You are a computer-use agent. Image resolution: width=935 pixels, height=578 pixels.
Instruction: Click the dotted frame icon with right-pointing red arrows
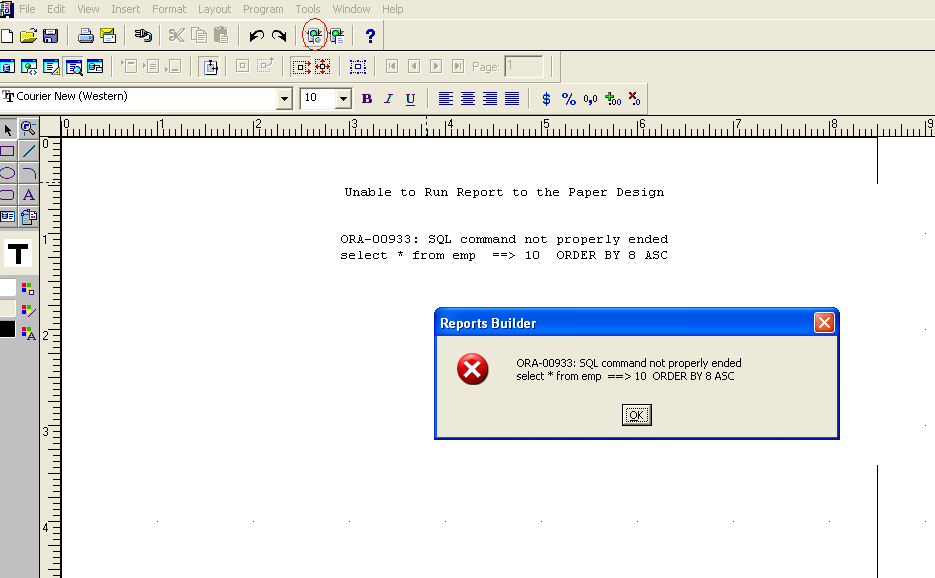(x=301, y=67)
